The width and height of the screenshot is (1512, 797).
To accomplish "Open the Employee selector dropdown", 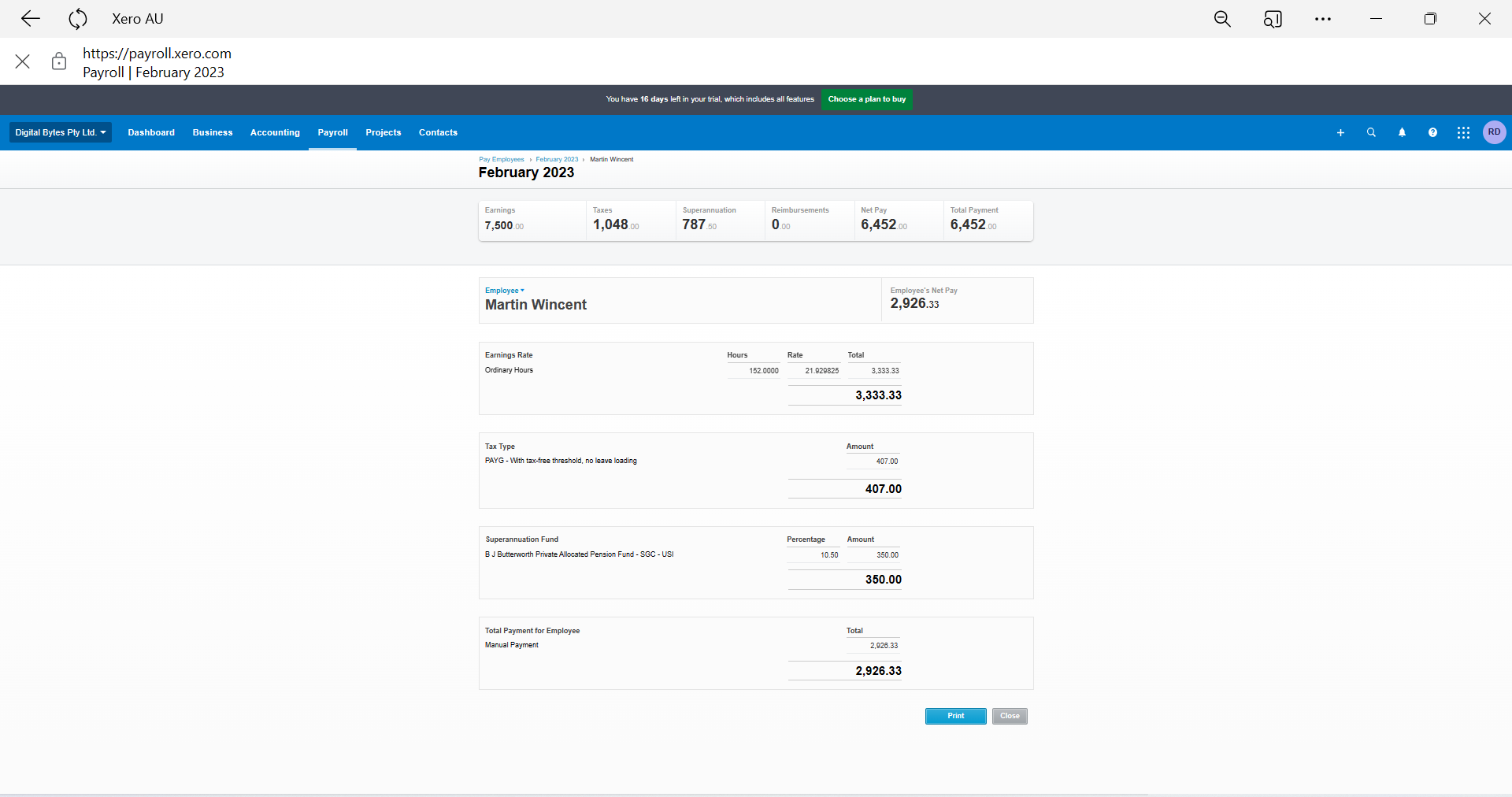I will coord(504,291).
